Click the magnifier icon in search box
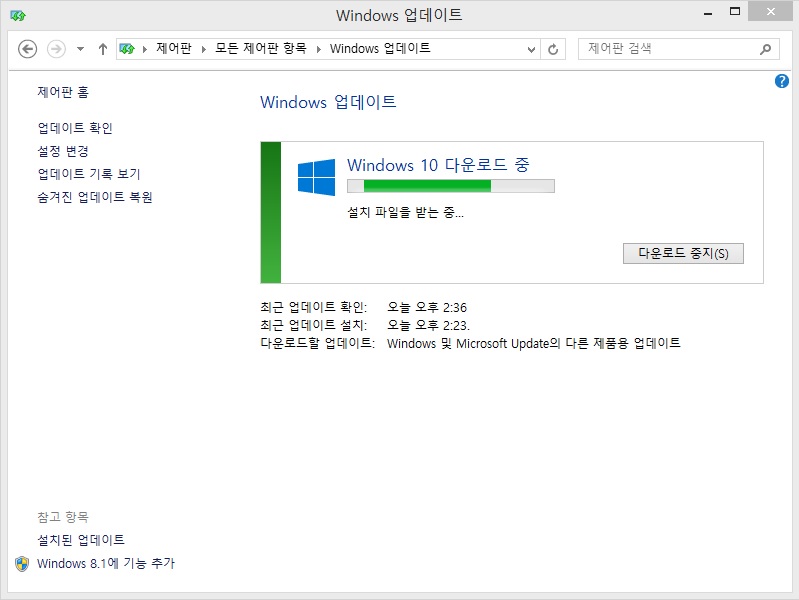This screenshot has height=600, width=799. (x=766, y=49)
